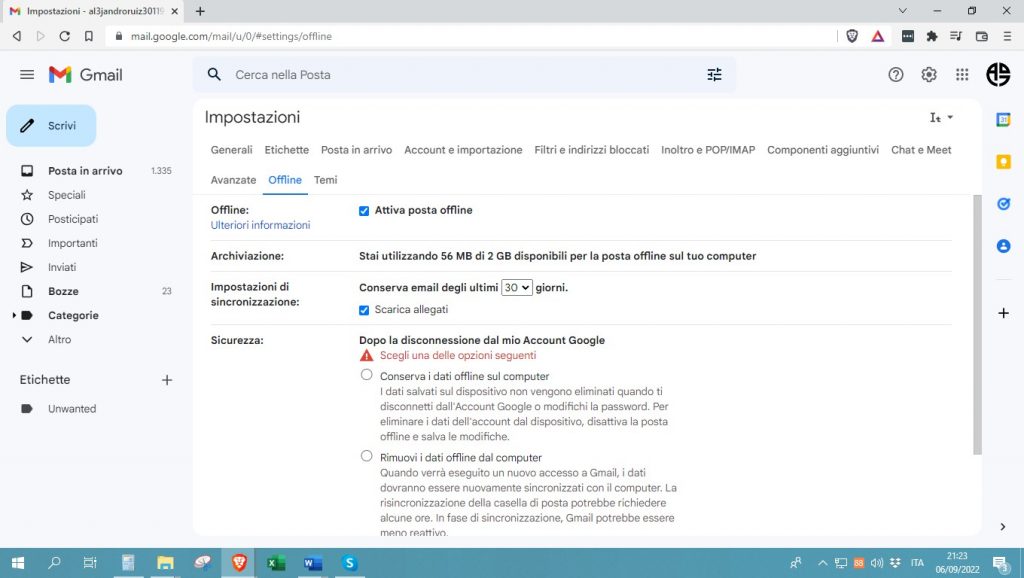Open Google Keep in the side panel
The image size is (1024, 578).
click(x=1003, y=160)
